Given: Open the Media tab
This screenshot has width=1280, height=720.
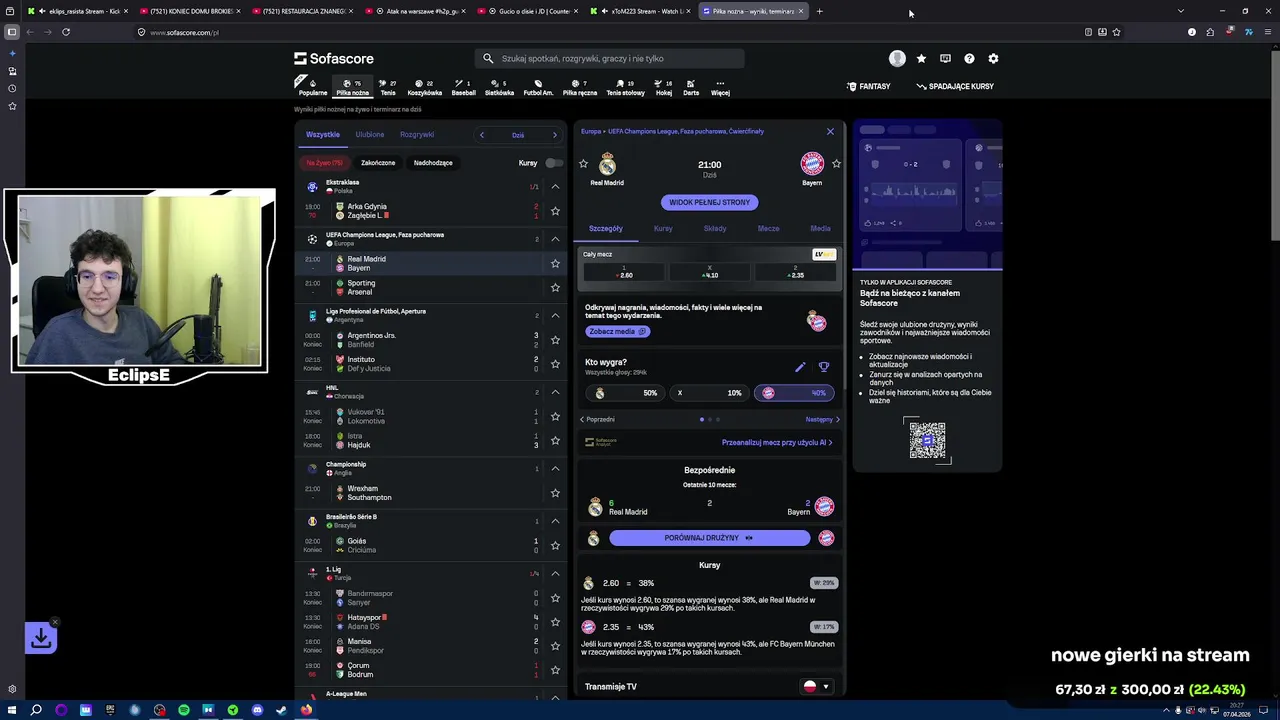Looking at the screenshot, I should coord(820,228).
